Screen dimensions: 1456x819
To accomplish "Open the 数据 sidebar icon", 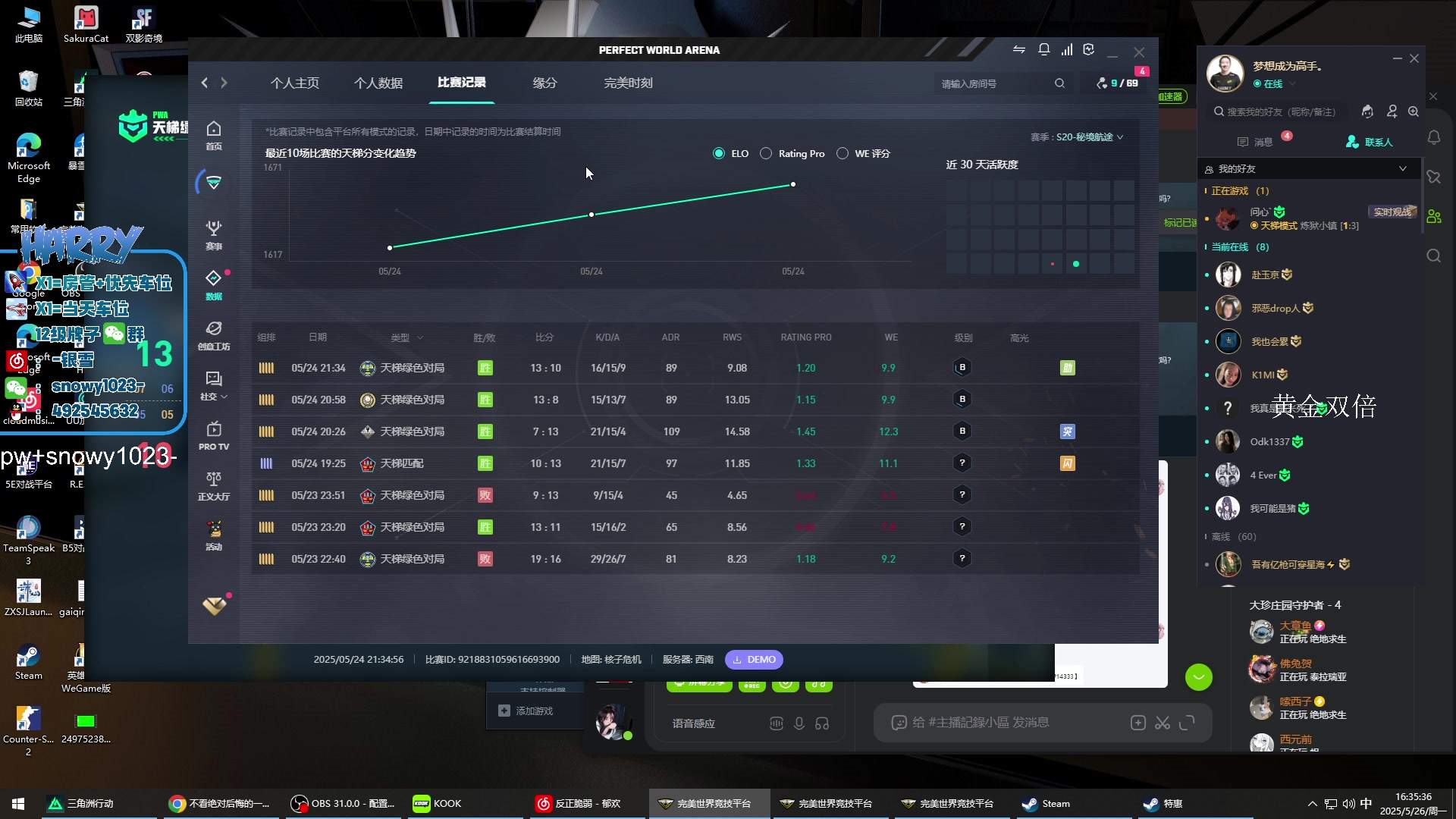I will [x=214, y=285].
